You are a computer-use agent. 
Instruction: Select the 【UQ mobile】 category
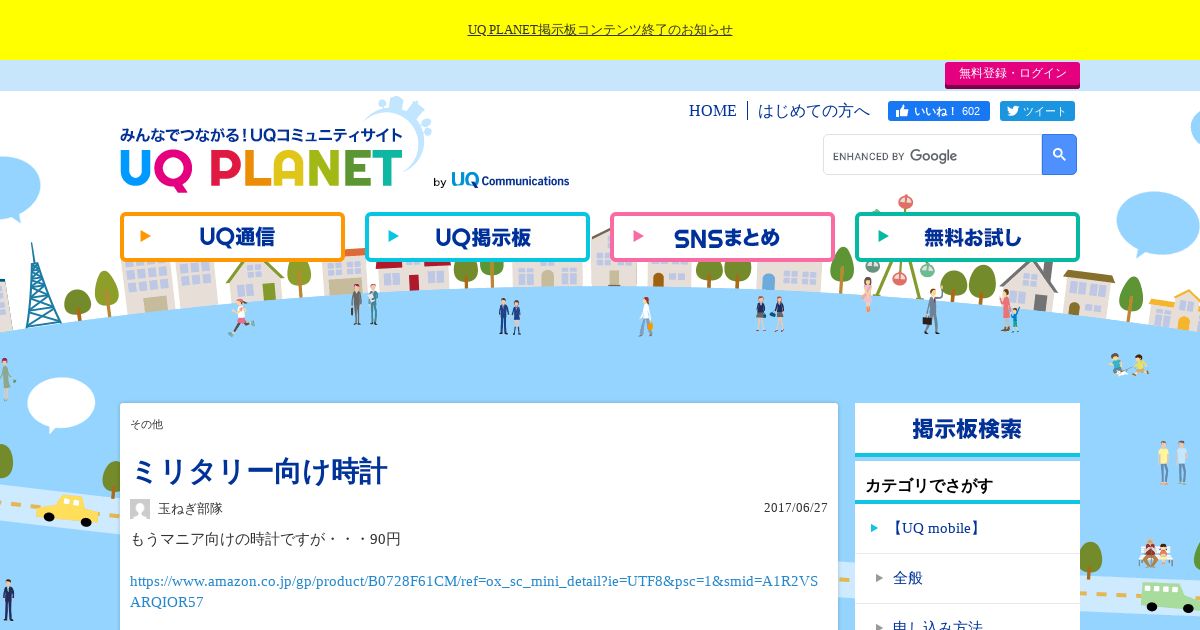coord(936,528)
